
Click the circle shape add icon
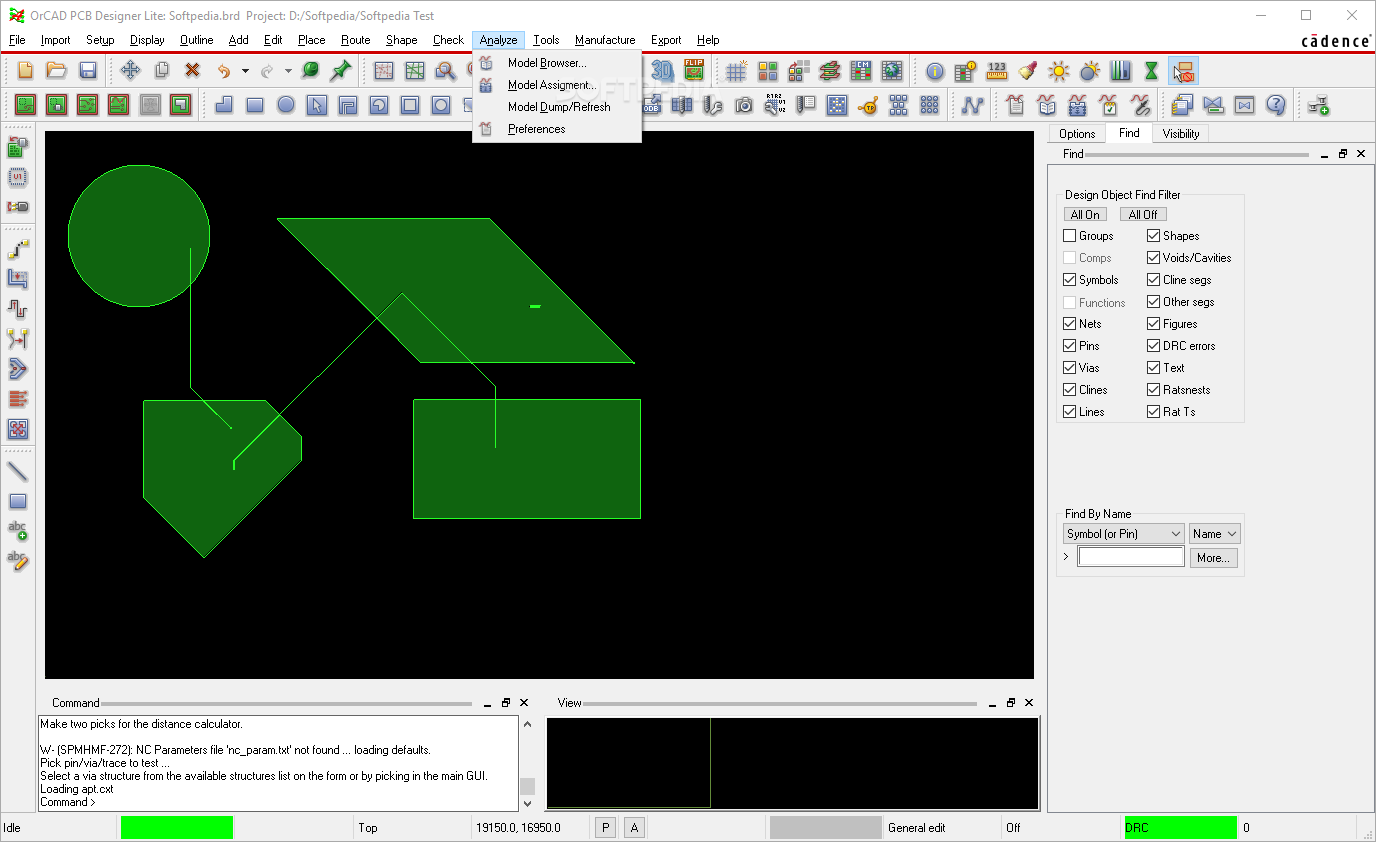[x=286, y=105]
